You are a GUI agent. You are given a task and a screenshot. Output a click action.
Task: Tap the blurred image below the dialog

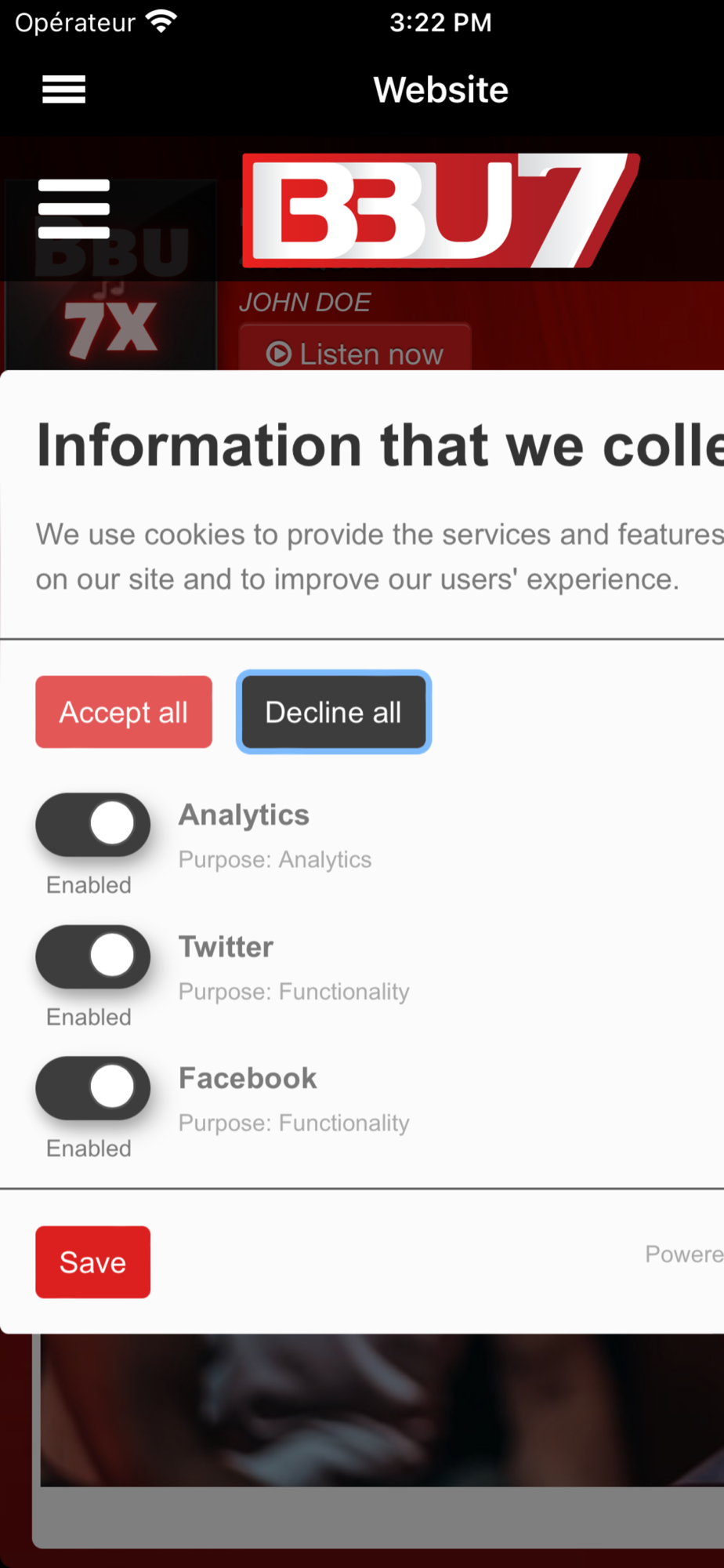(x=381, y=1410)
